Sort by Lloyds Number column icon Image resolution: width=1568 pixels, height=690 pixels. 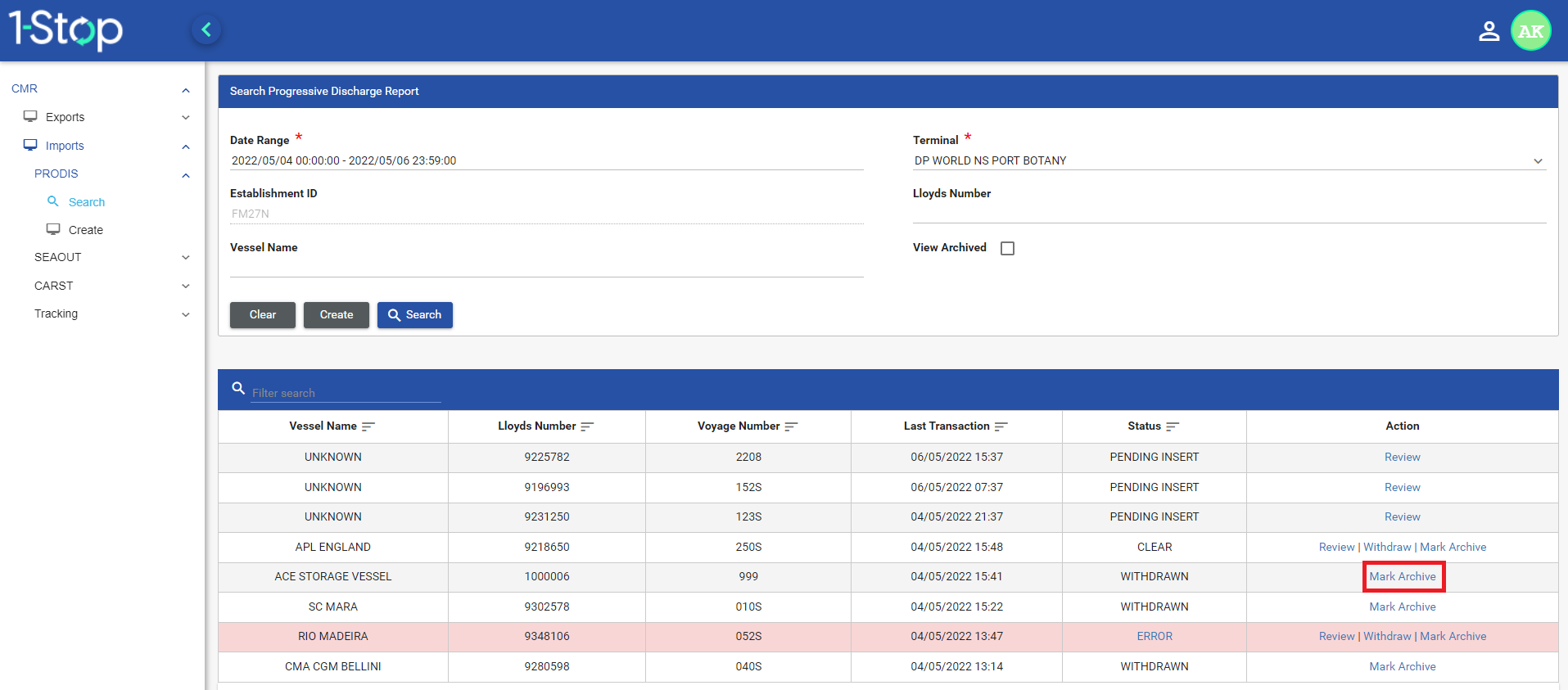tap(587, 426)
